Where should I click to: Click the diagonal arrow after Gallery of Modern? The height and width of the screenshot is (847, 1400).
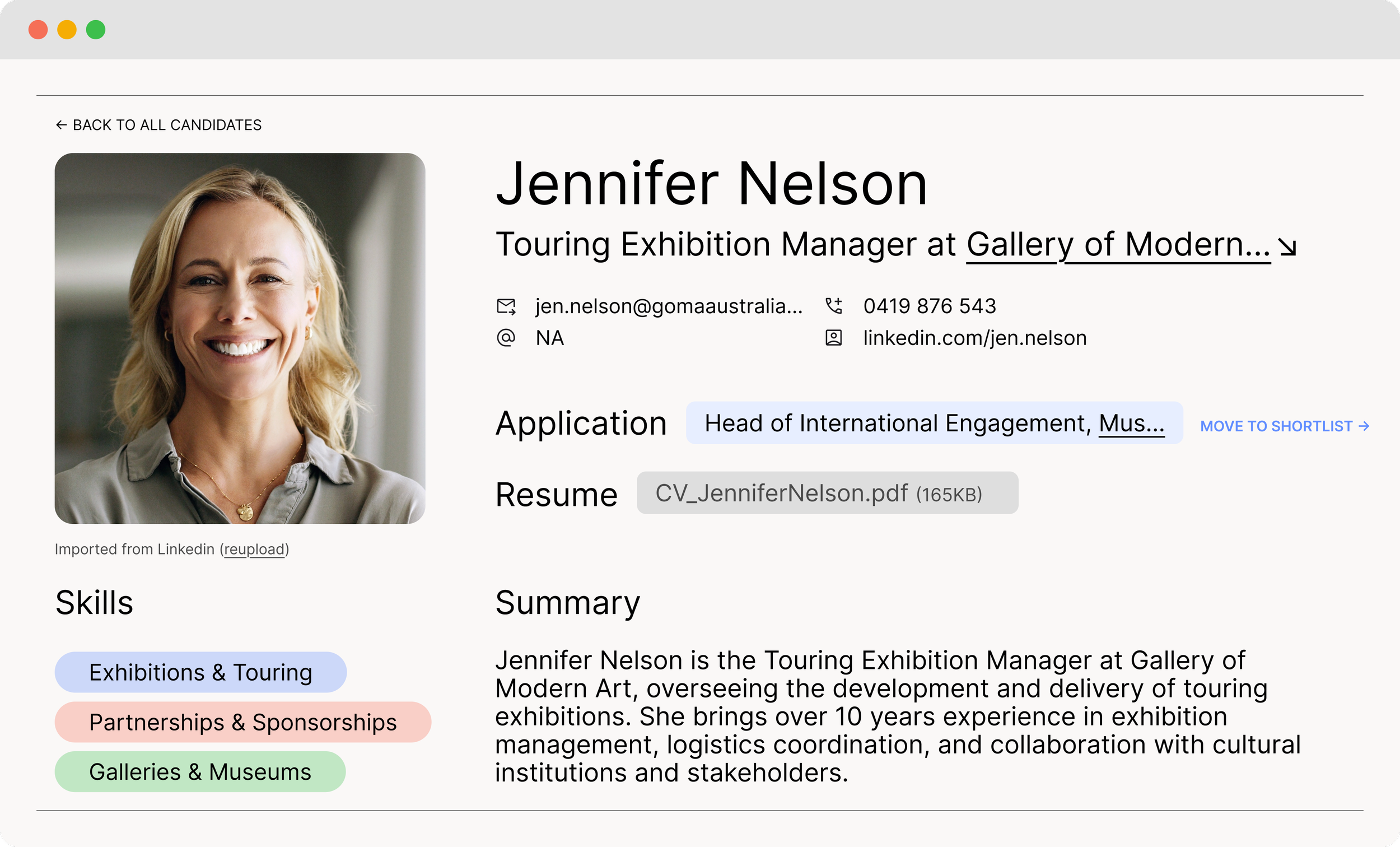(x=1287, y=246)
